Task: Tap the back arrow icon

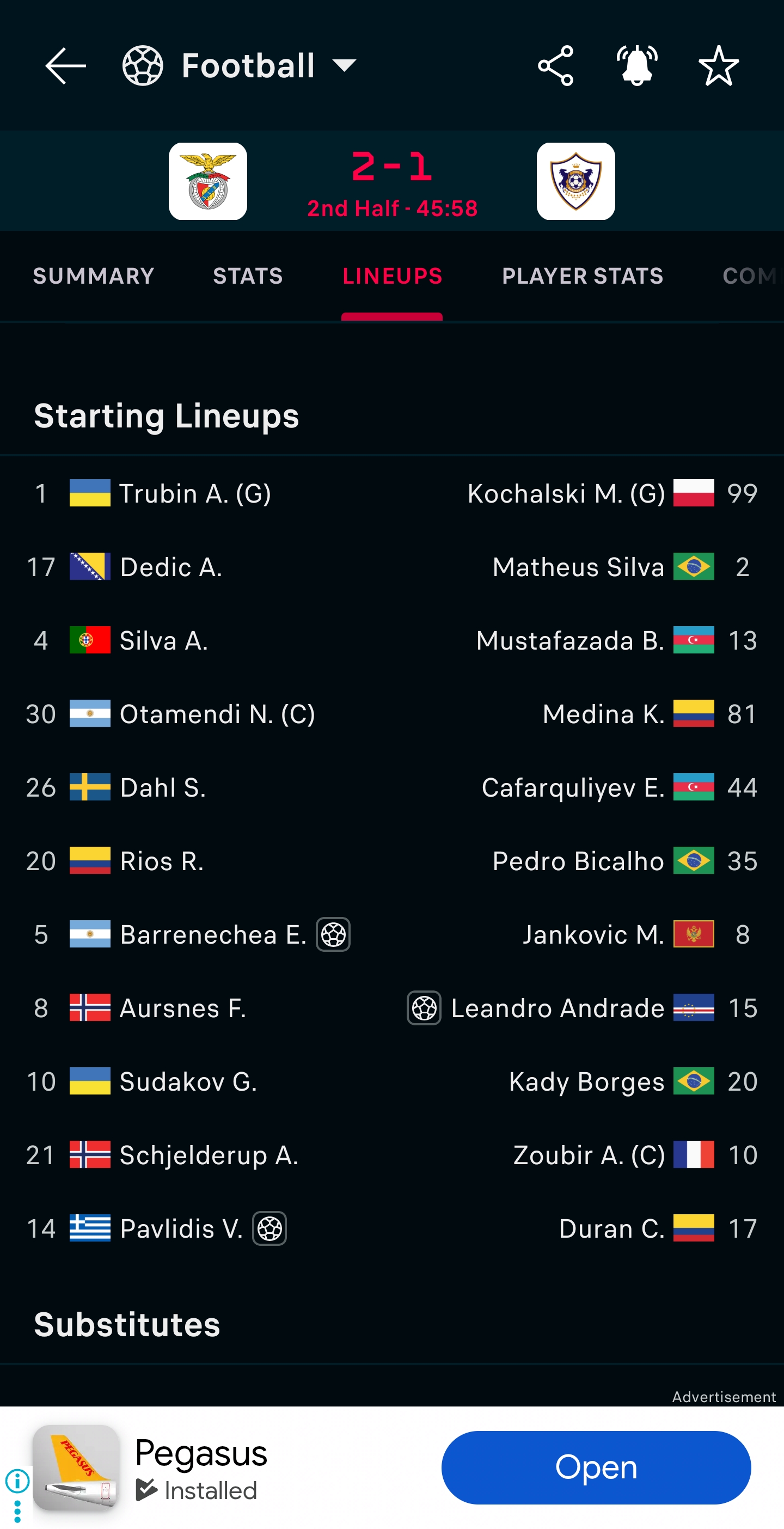Action: pos(65,65)
